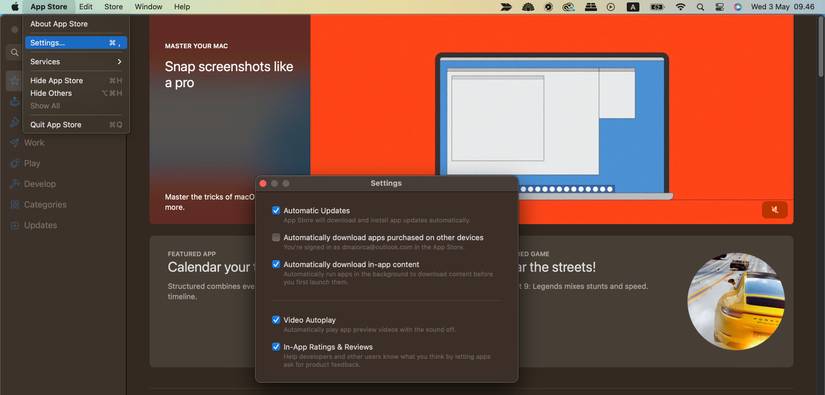The image size is (825, 395).
Task: Click the tent-shaped menu bar icon
Action: click(x=528, y=7)
